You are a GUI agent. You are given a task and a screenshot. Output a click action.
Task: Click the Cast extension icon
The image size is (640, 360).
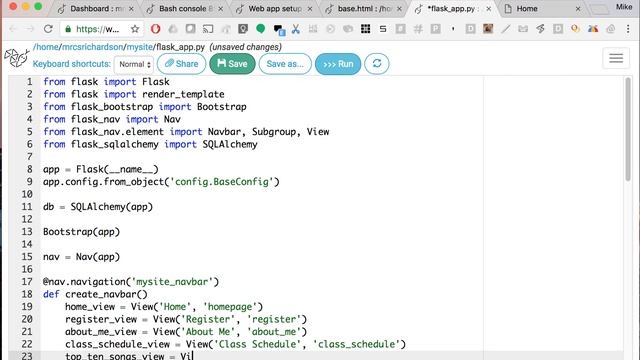tap(208, 29)
